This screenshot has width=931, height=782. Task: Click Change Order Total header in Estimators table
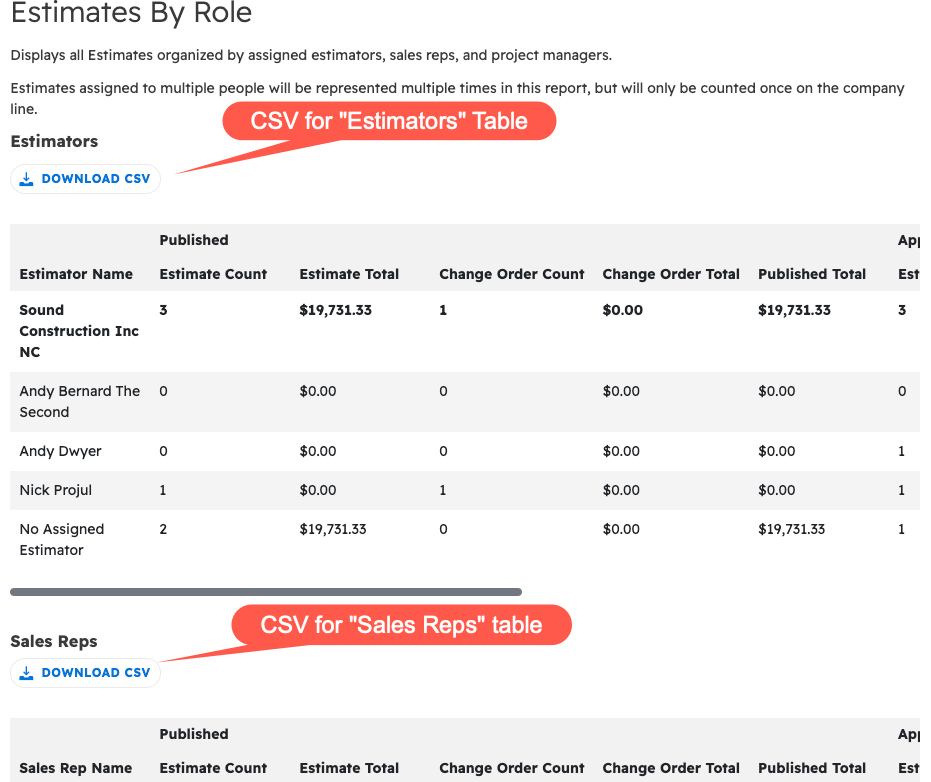[671, 274]
